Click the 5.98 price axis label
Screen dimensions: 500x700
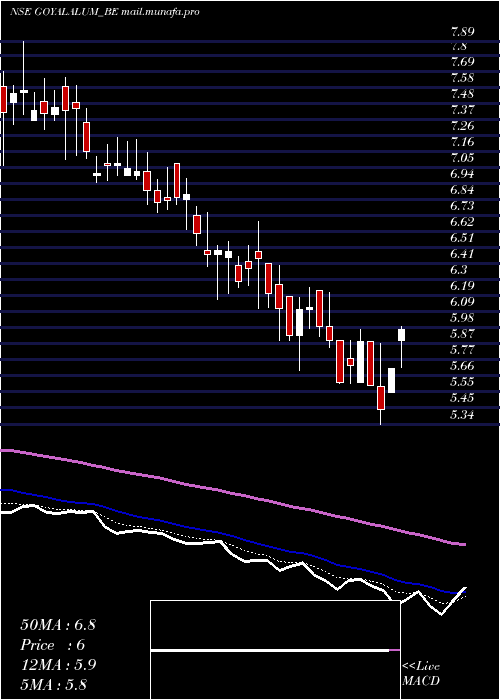point(462,318)
